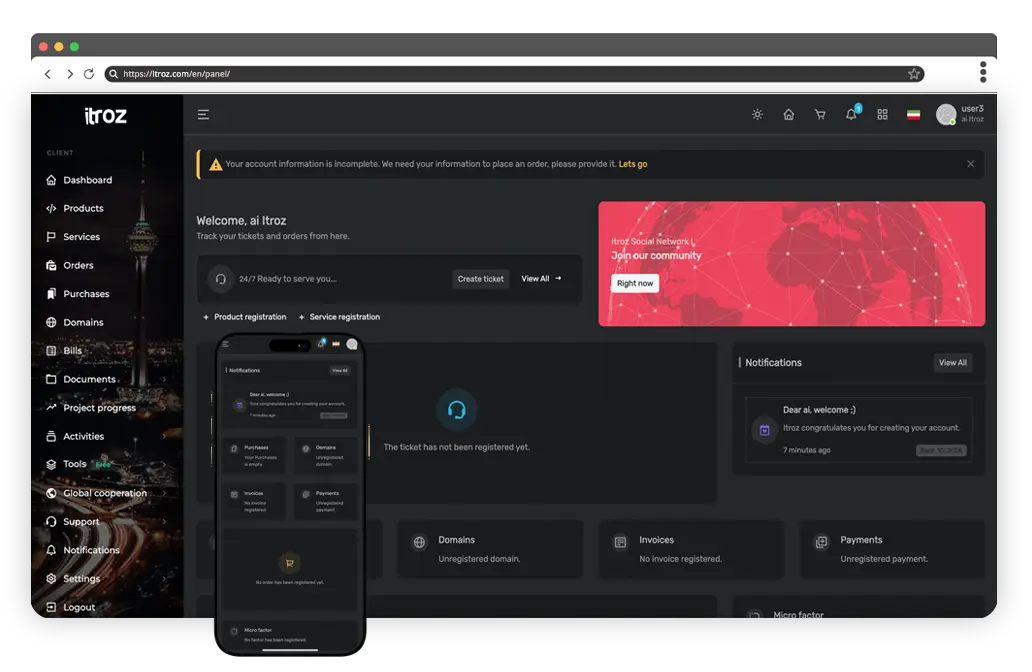Open the browser three-dot menu

click(983, 72)
